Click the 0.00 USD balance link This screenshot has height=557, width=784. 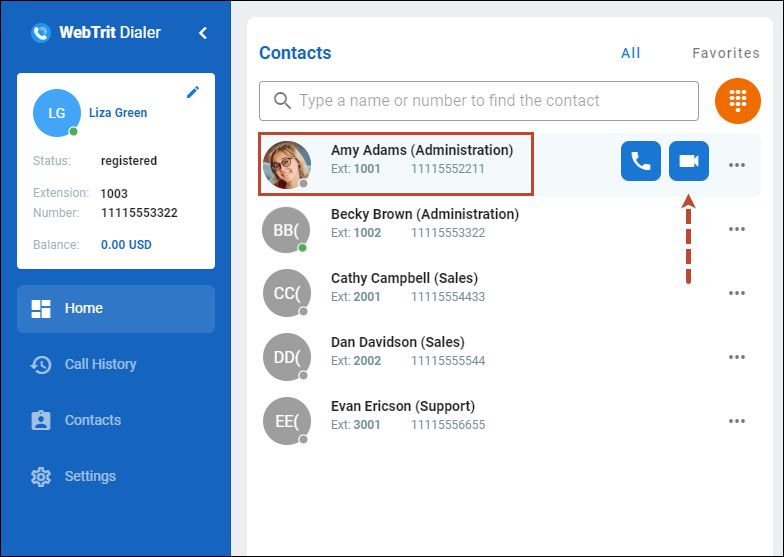(x=126, y=244)
